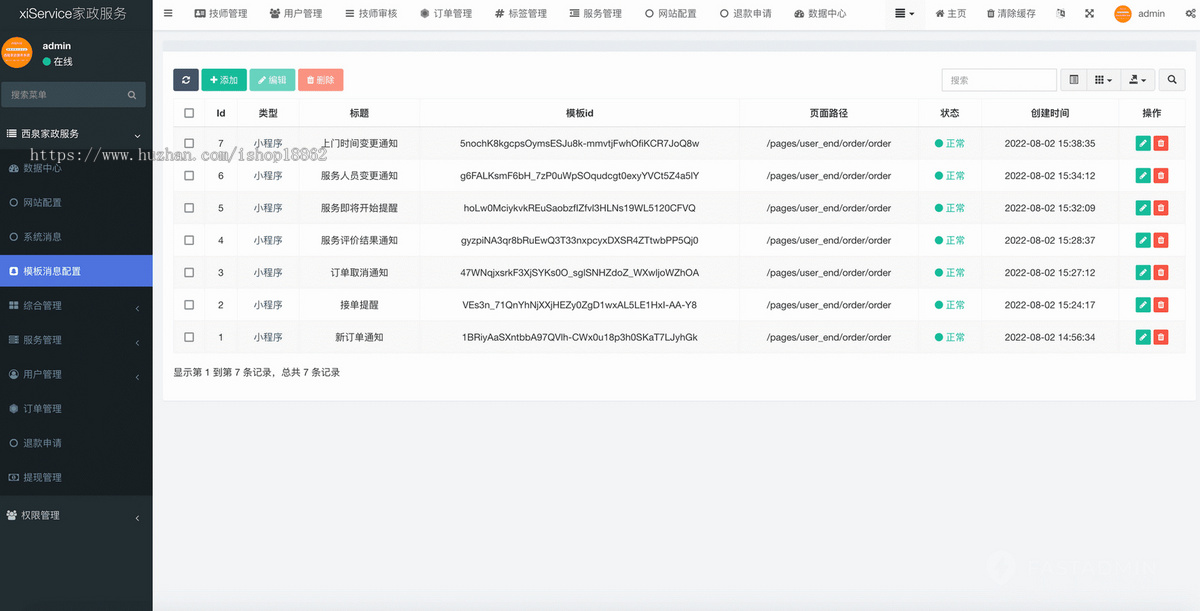
Task: Open the search icon in the table toolbar
Action: [x=1172, y=79]
